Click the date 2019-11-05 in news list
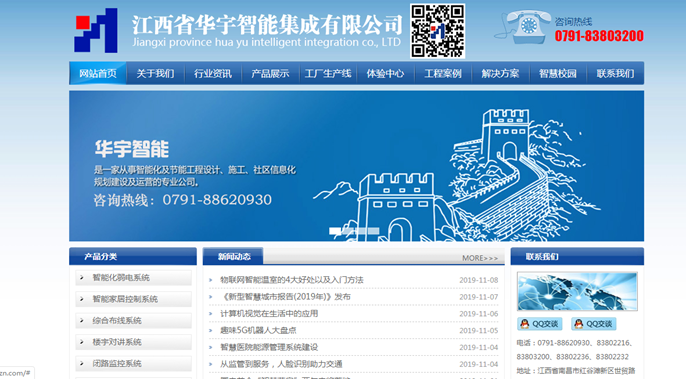This screenshot has height=379, width=686. click(479, 330)
